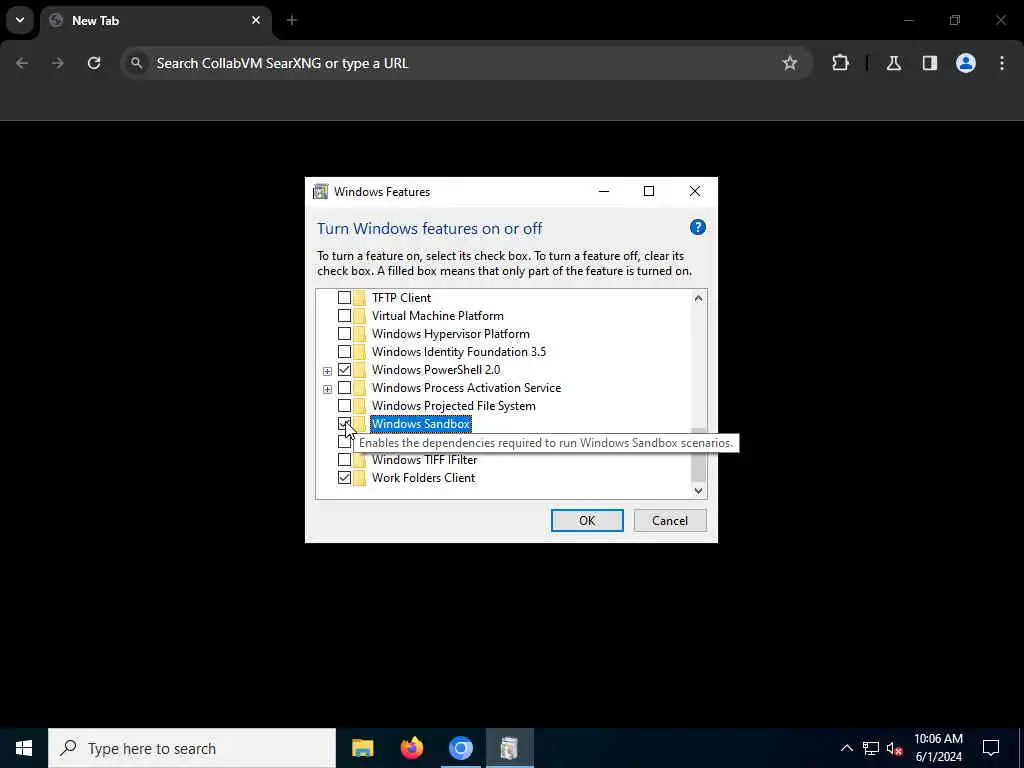The height and width of the screenshot is (768, 1024).
Task: Select the Windows Hypervisor Platform label
Action: click(451, 334)
